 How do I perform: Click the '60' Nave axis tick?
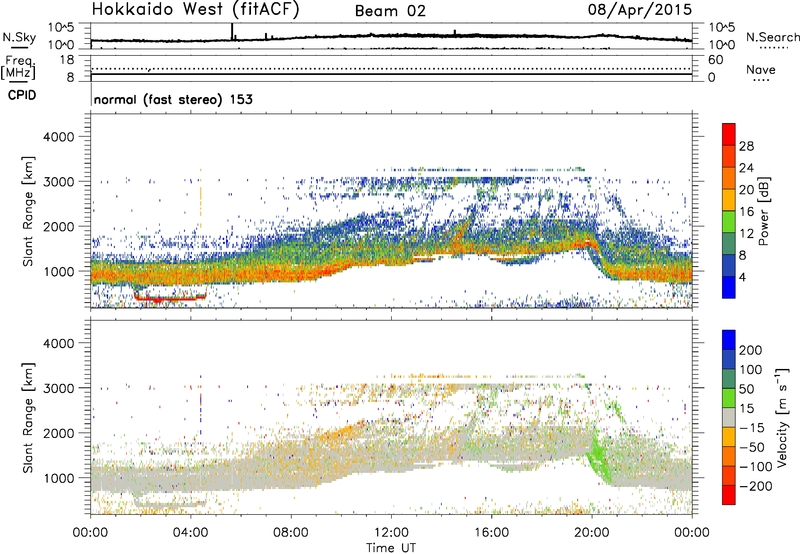(715, 60)
